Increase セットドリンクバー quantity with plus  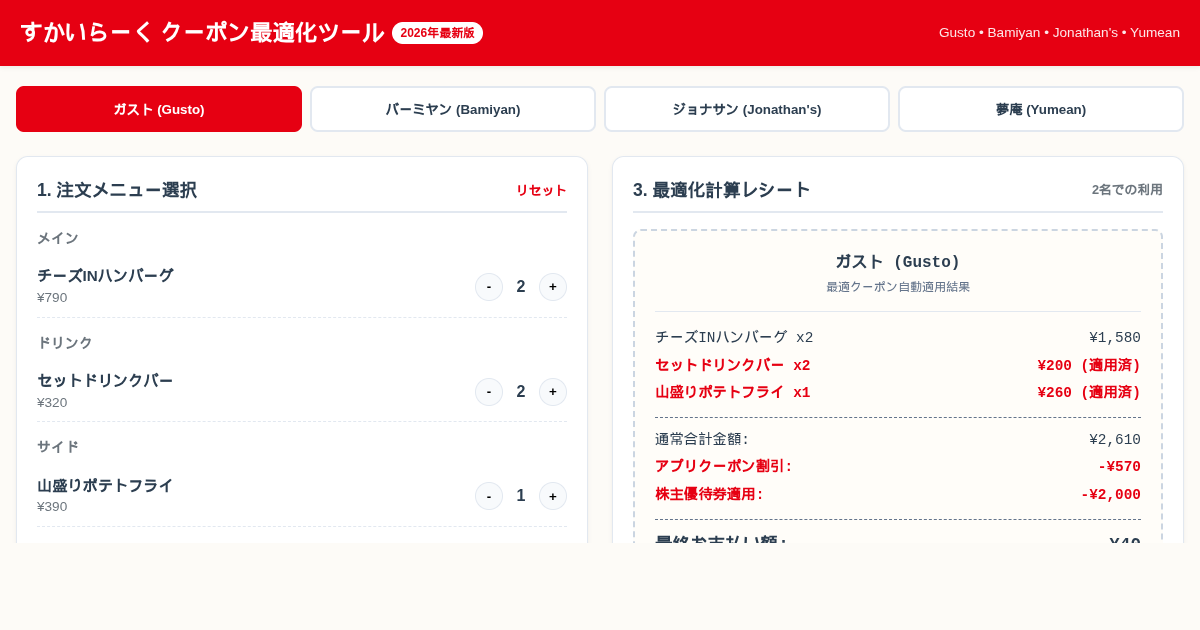point(553,392)
